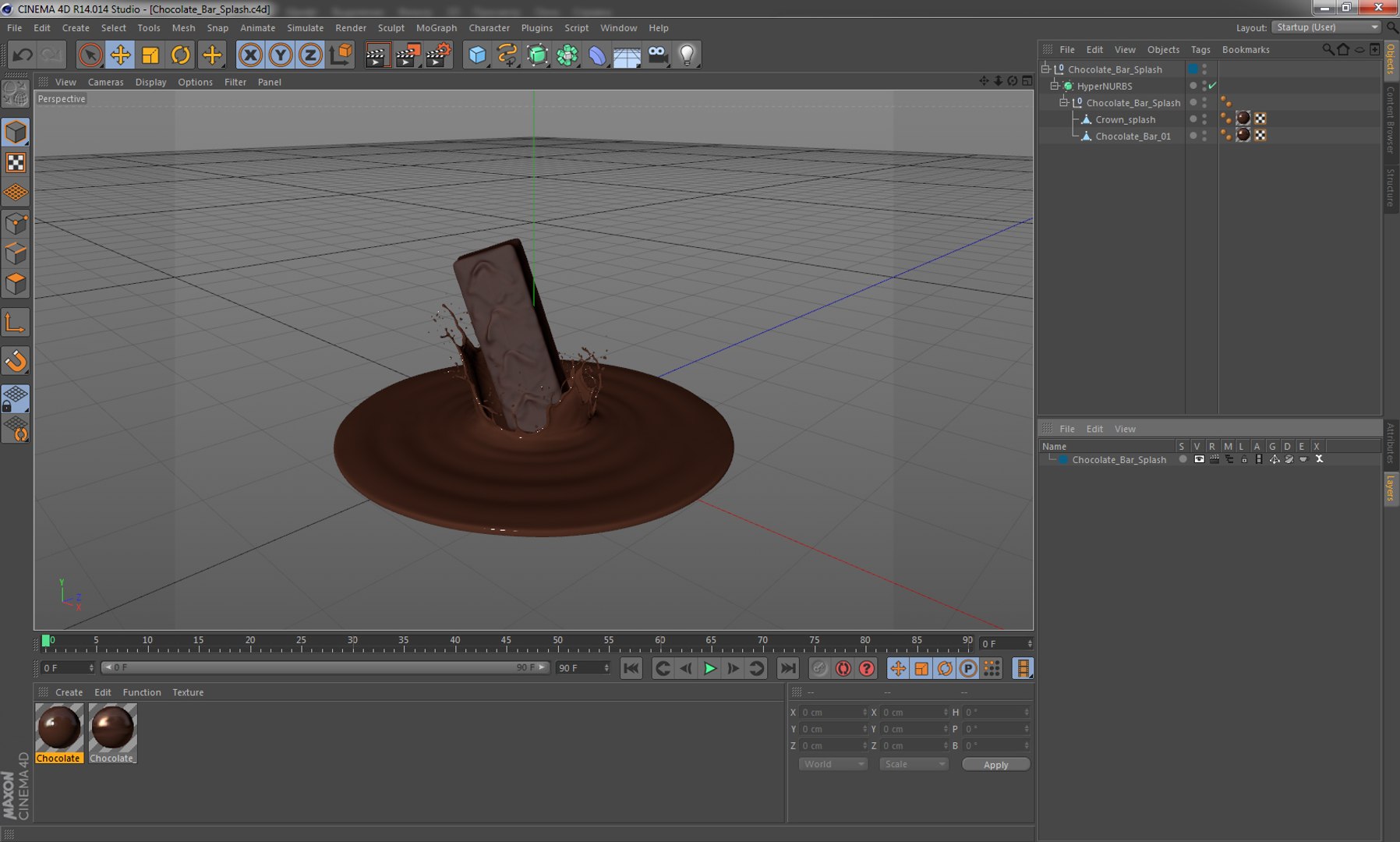
Task: Switch to Texture mode checkerboard icon
Action: tap(16, 162)
